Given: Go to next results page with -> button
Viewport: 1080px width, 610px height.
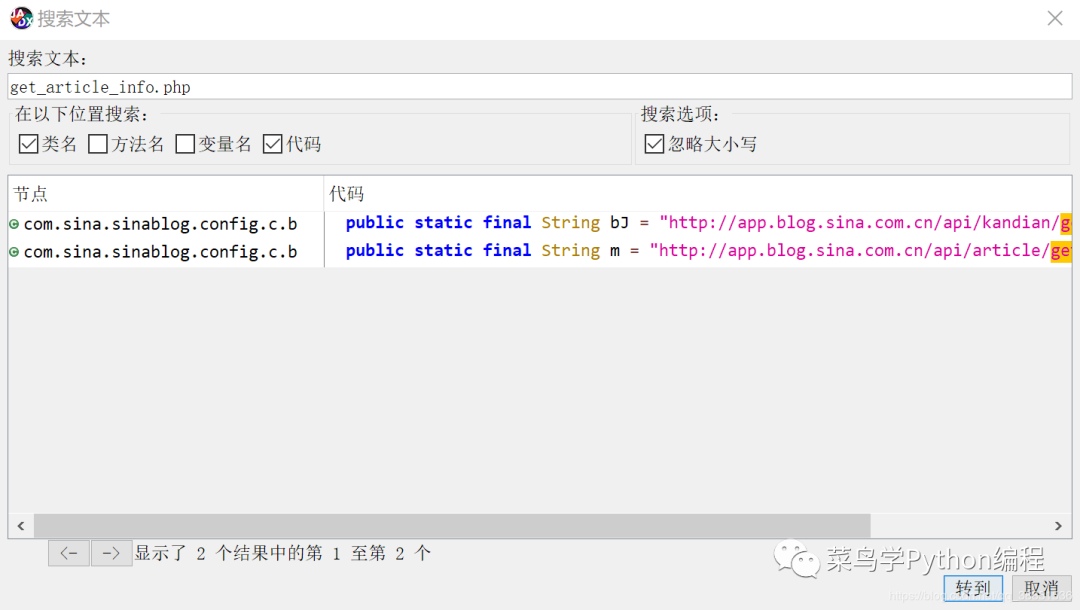Looking at the screenshot, I should [111, 554].
